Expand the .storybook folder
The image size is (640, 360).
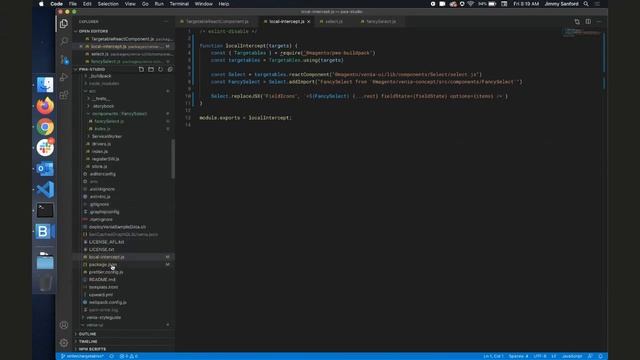tap(102, 106)
